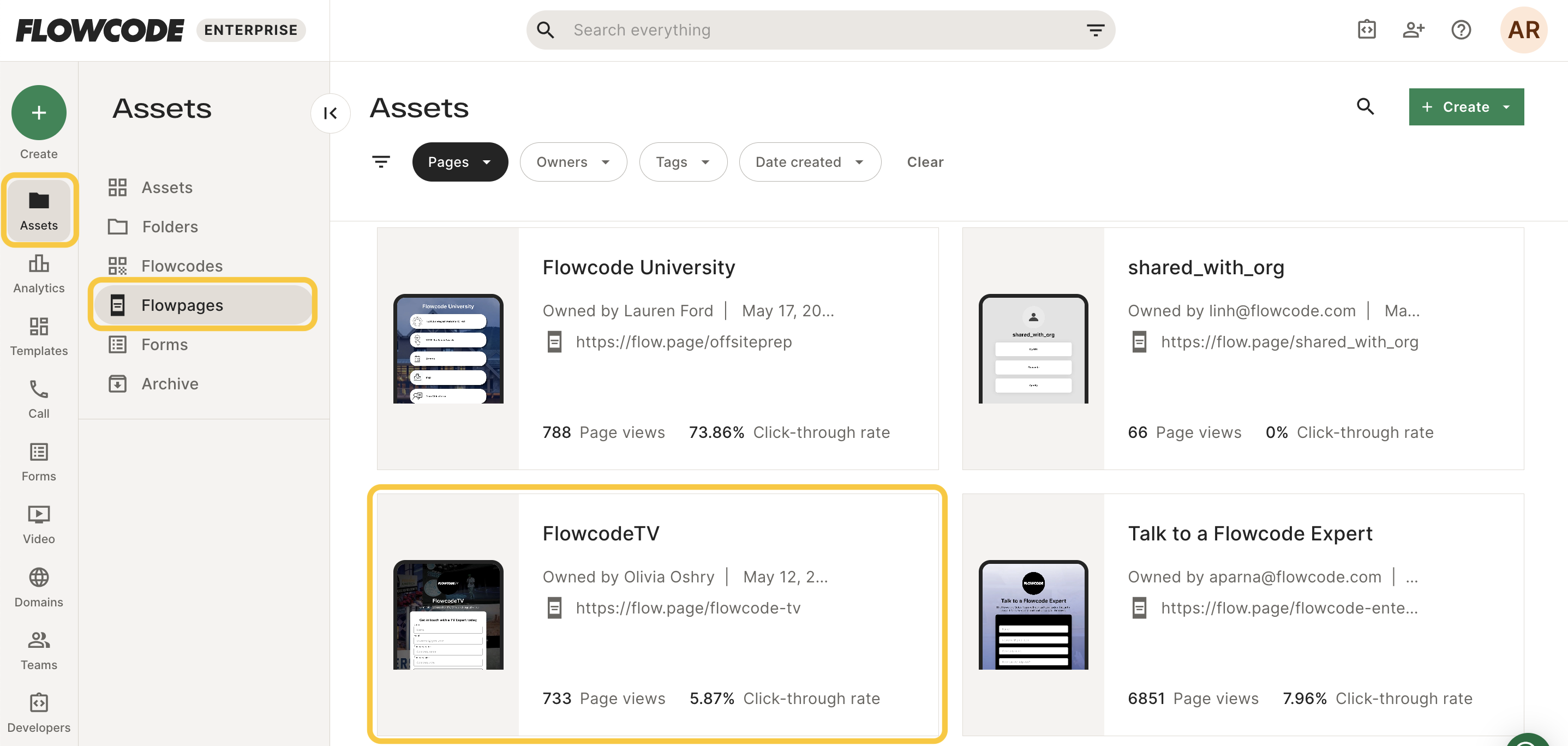
Task: Open the help question mark icon
Action: (1461, 30)
